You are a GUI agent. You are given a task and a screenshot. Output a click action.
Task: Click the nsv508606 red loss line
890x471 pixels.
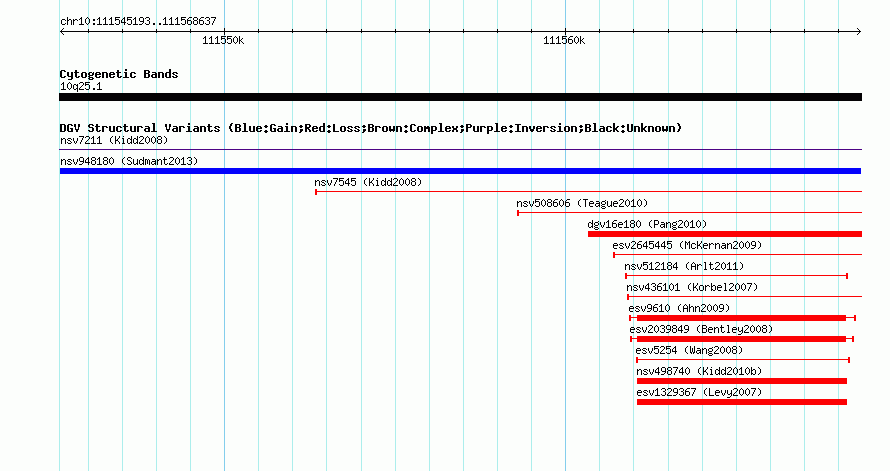click(690, 213)
